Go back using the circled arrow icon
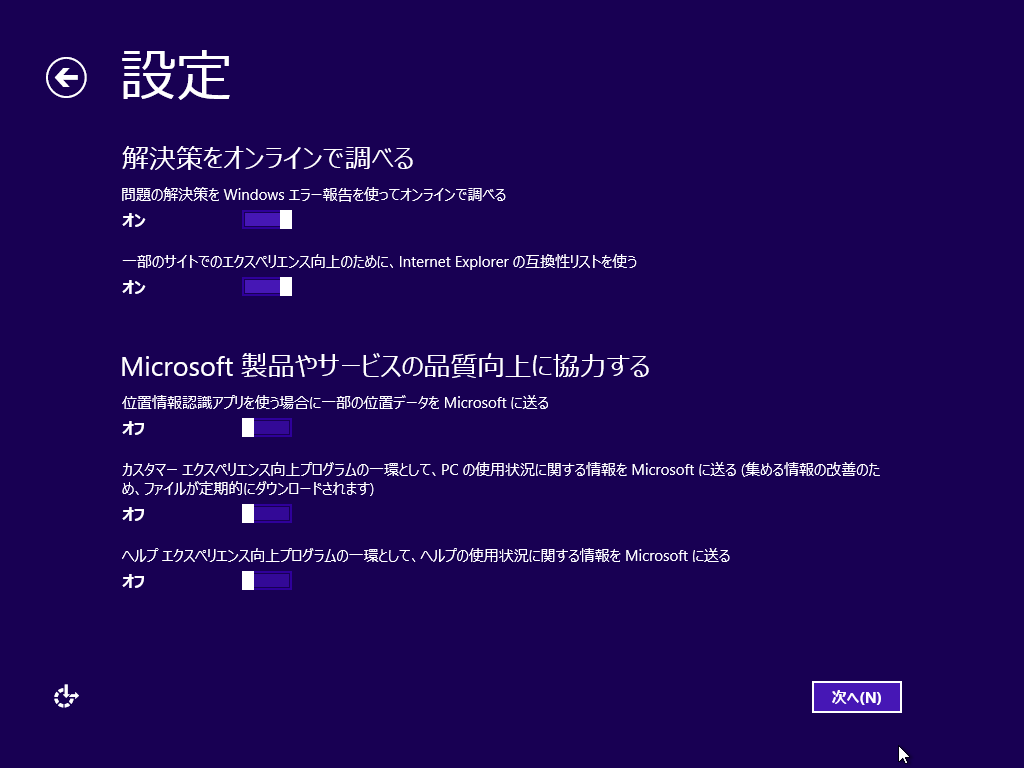Viewport: 1024px width, 768px height. coord(66,78)
